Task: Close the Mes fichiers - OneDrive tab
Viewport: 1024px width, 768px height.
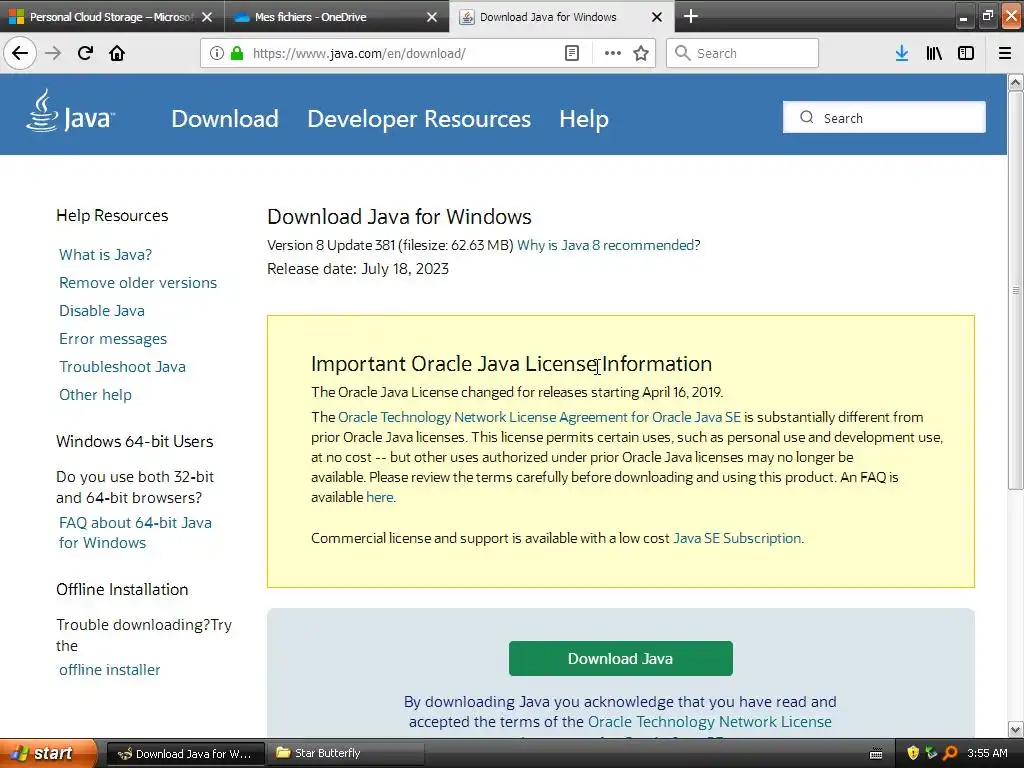Action: click(x=432, y=17)
